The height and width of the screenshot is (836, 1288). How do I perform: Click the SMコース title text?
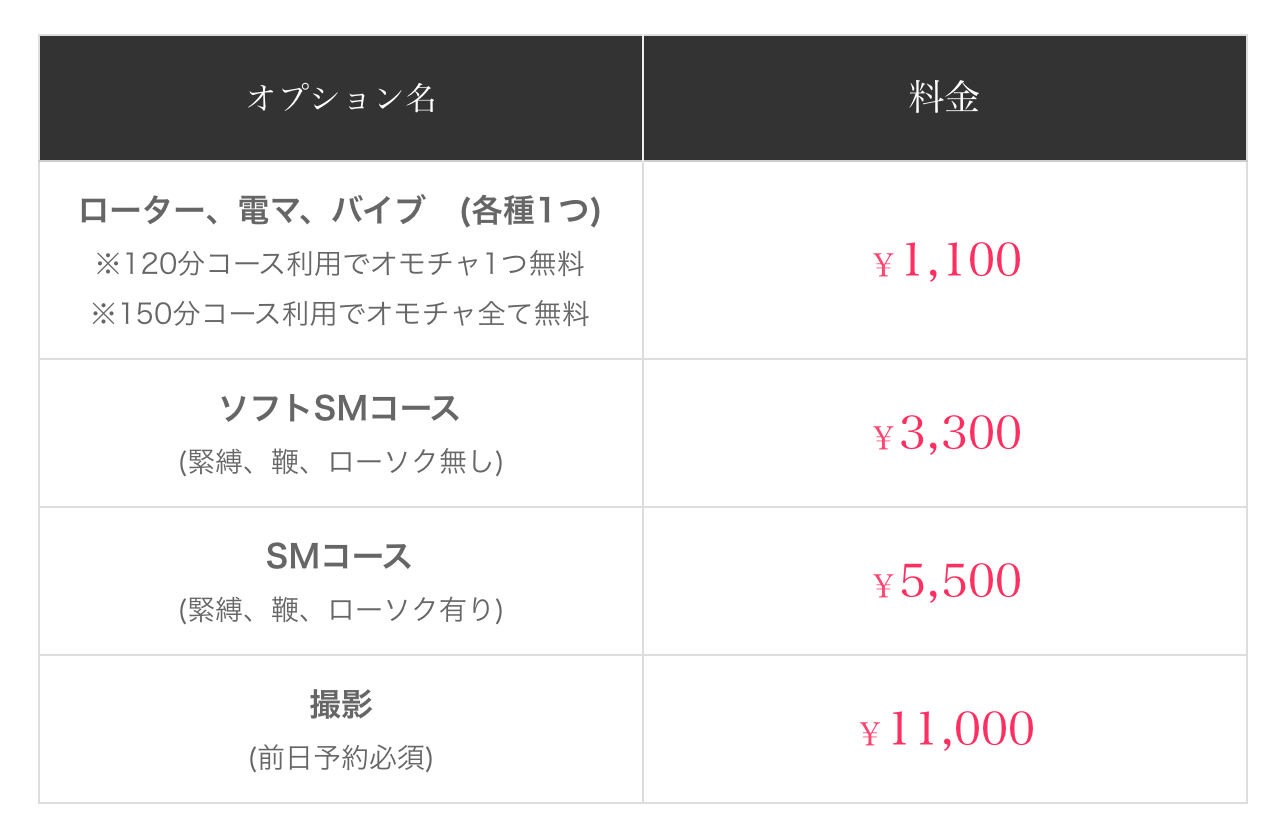click(340, 557)
